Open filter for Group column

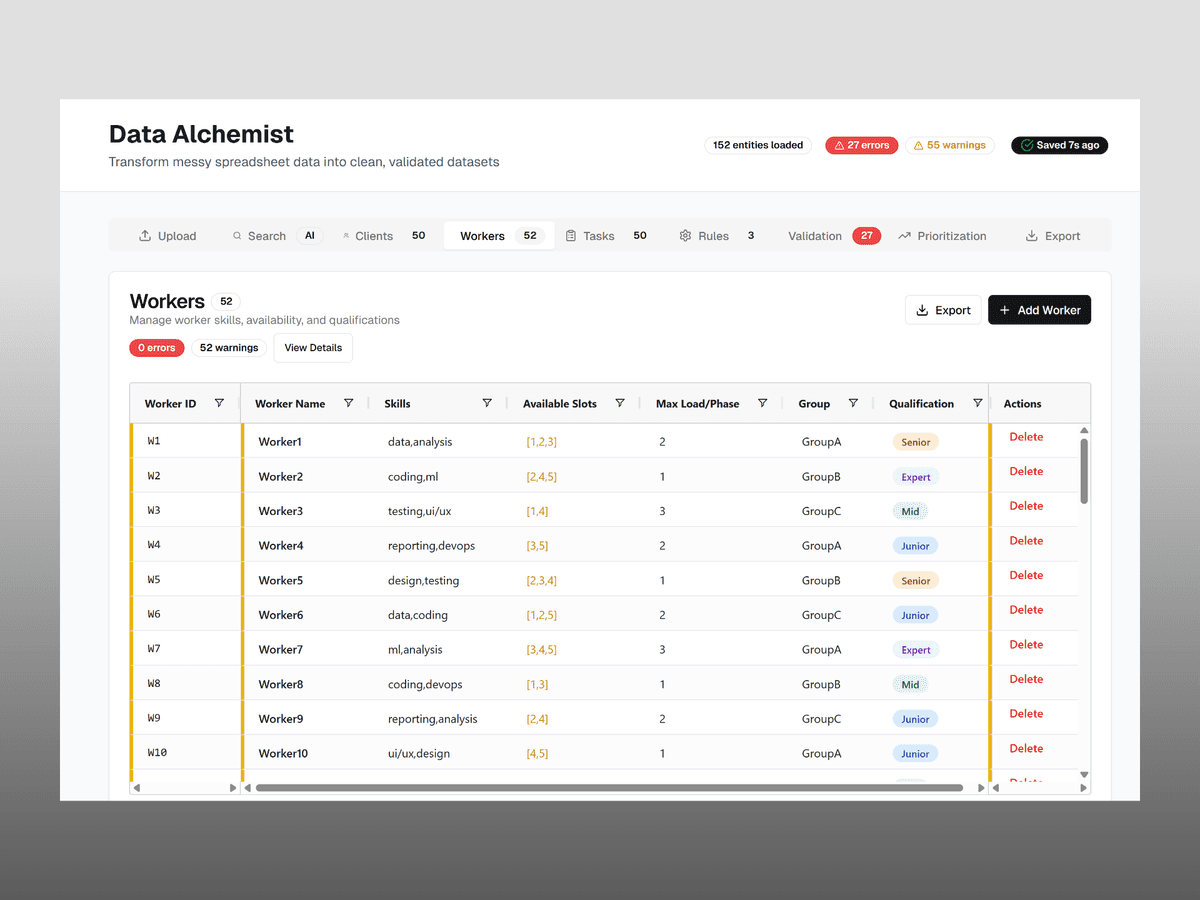coord(853,403)
